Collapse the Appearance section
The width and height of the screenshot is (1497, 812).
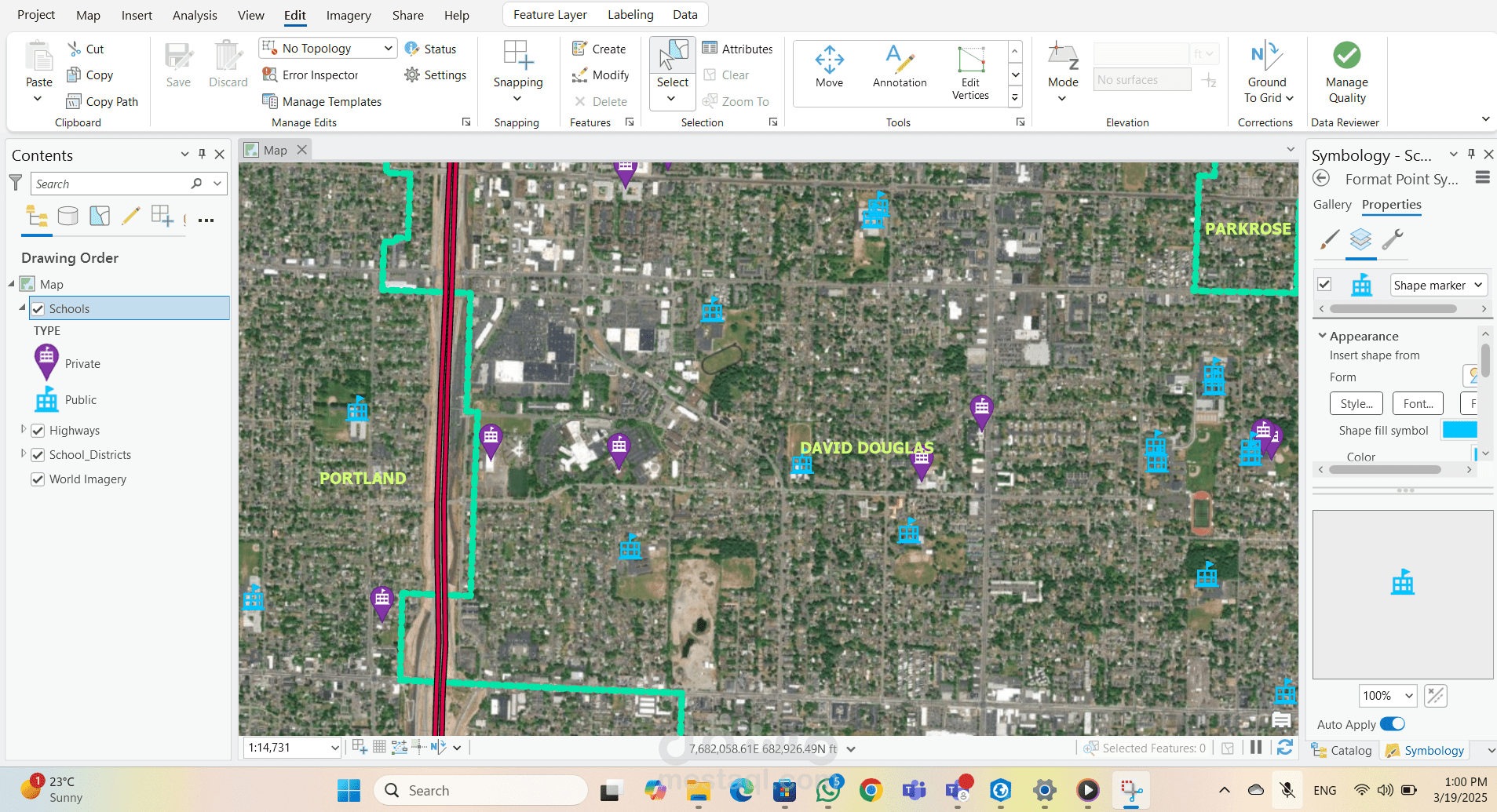tap(1323, 336)
